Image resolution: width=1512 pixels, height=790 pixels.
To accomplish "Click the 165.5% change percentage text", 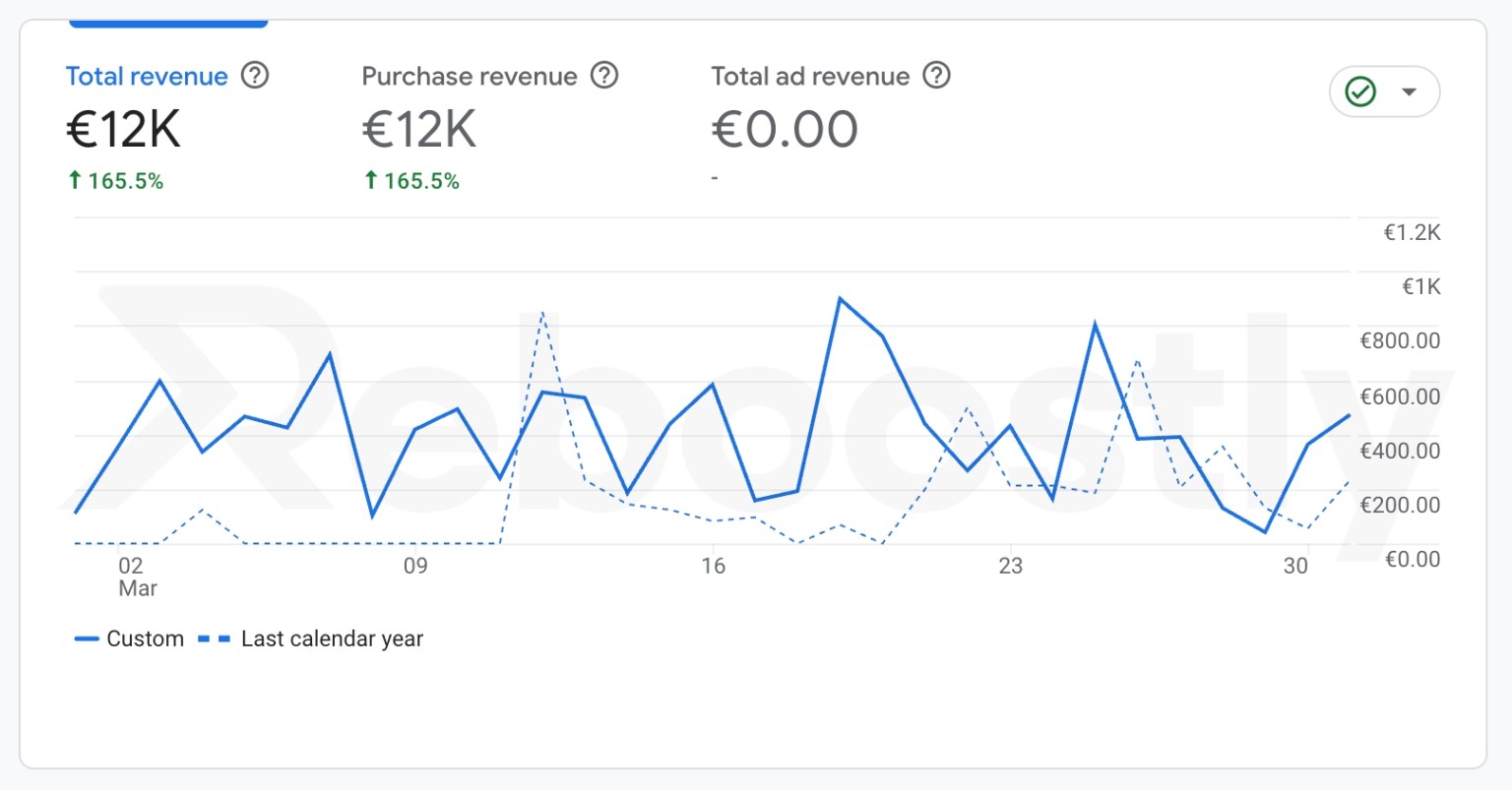I will tap(126, 180).
